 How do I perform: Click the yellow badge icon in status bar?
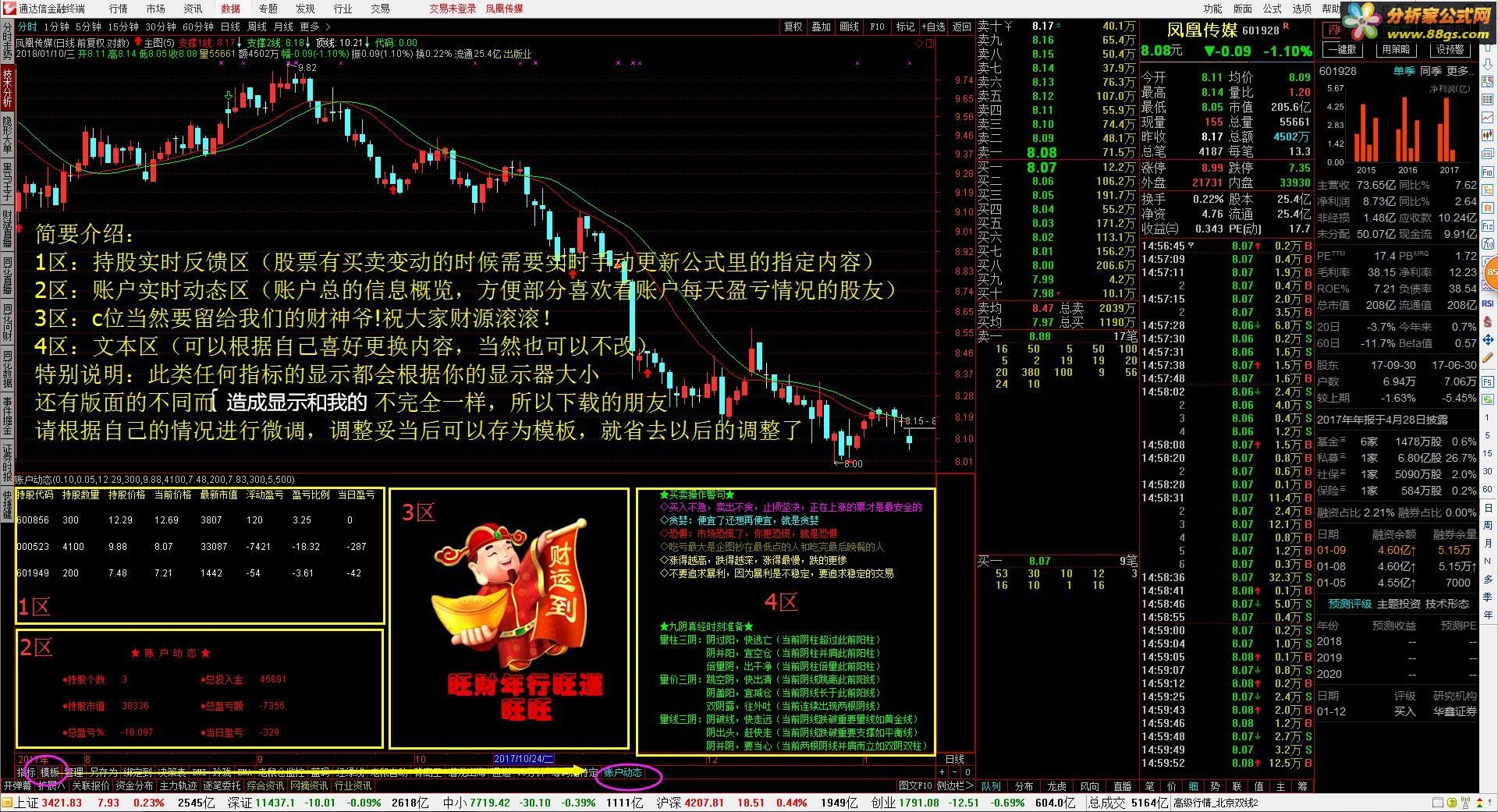pyautogui.click(x=1451, y=803)
